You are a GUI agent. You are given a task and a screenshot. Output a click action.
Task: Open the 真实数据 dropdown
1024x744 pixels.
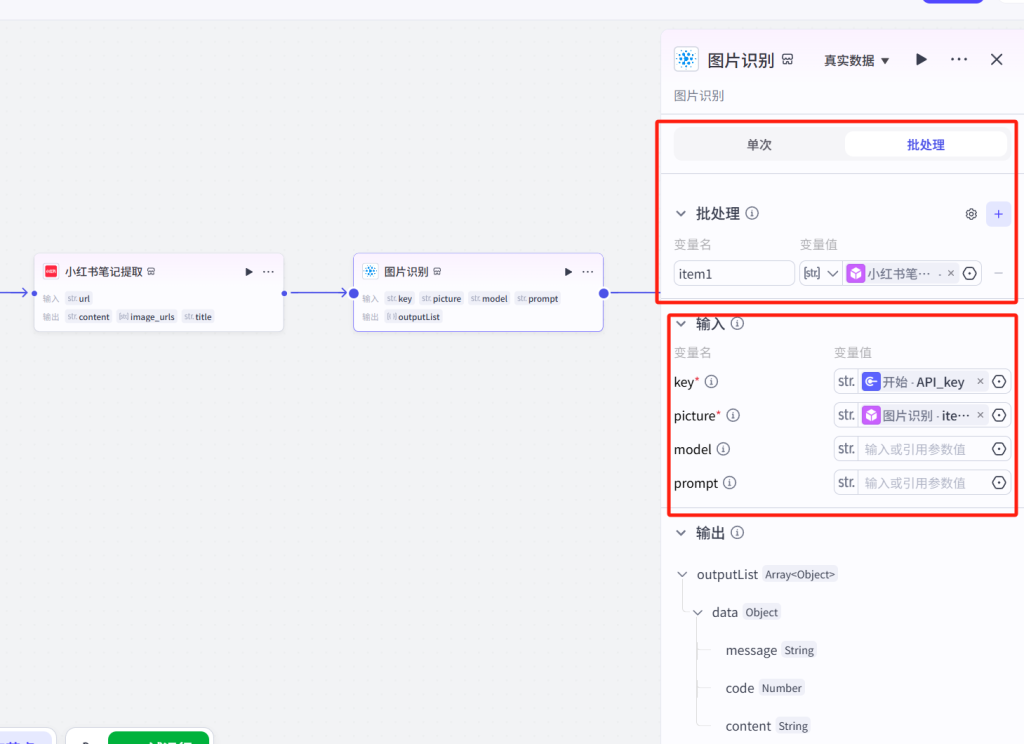pos(856,60)
